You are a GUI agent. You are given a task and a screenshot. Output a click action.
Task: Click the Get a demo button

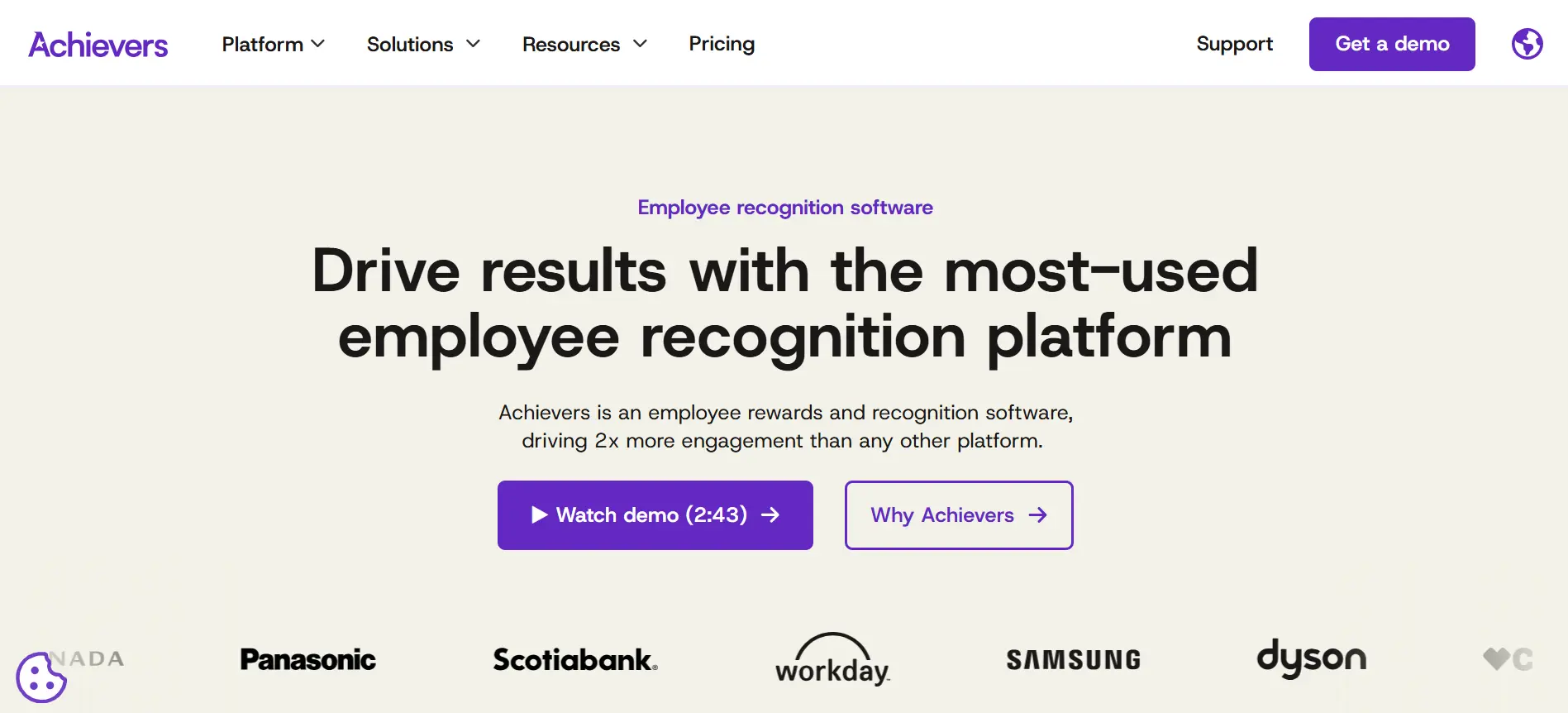click(1392, 44)
